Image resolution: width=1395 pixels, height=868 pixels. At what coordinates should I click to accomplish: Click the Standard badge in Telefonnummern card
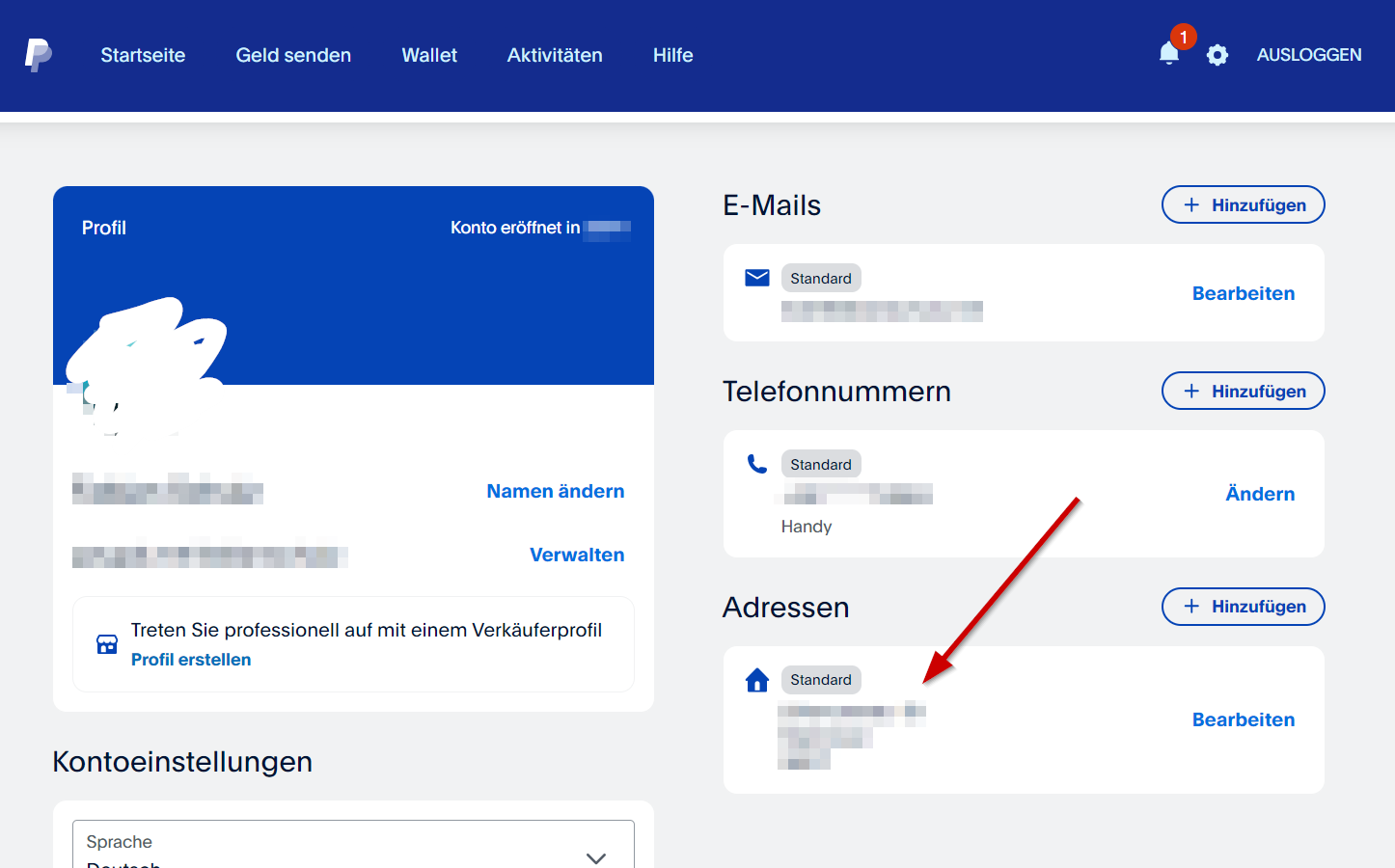821,464
